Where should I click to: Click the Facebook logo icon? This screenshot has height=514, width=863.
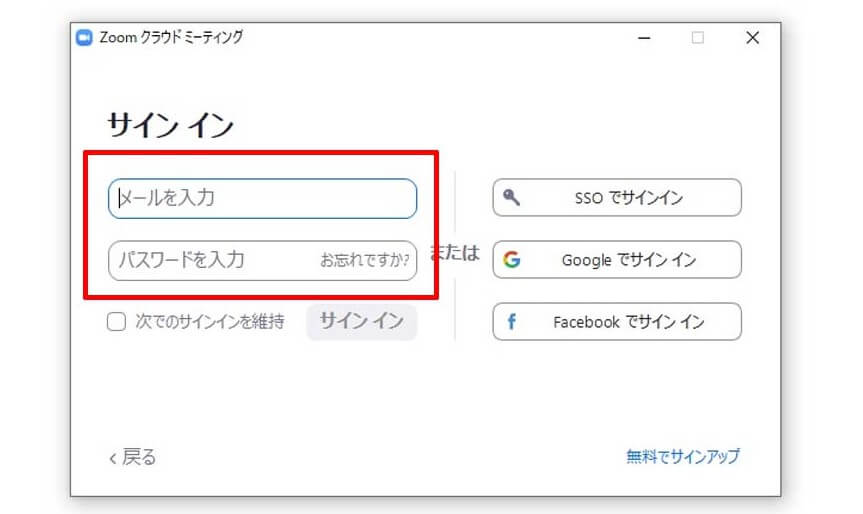pos(512,321)
